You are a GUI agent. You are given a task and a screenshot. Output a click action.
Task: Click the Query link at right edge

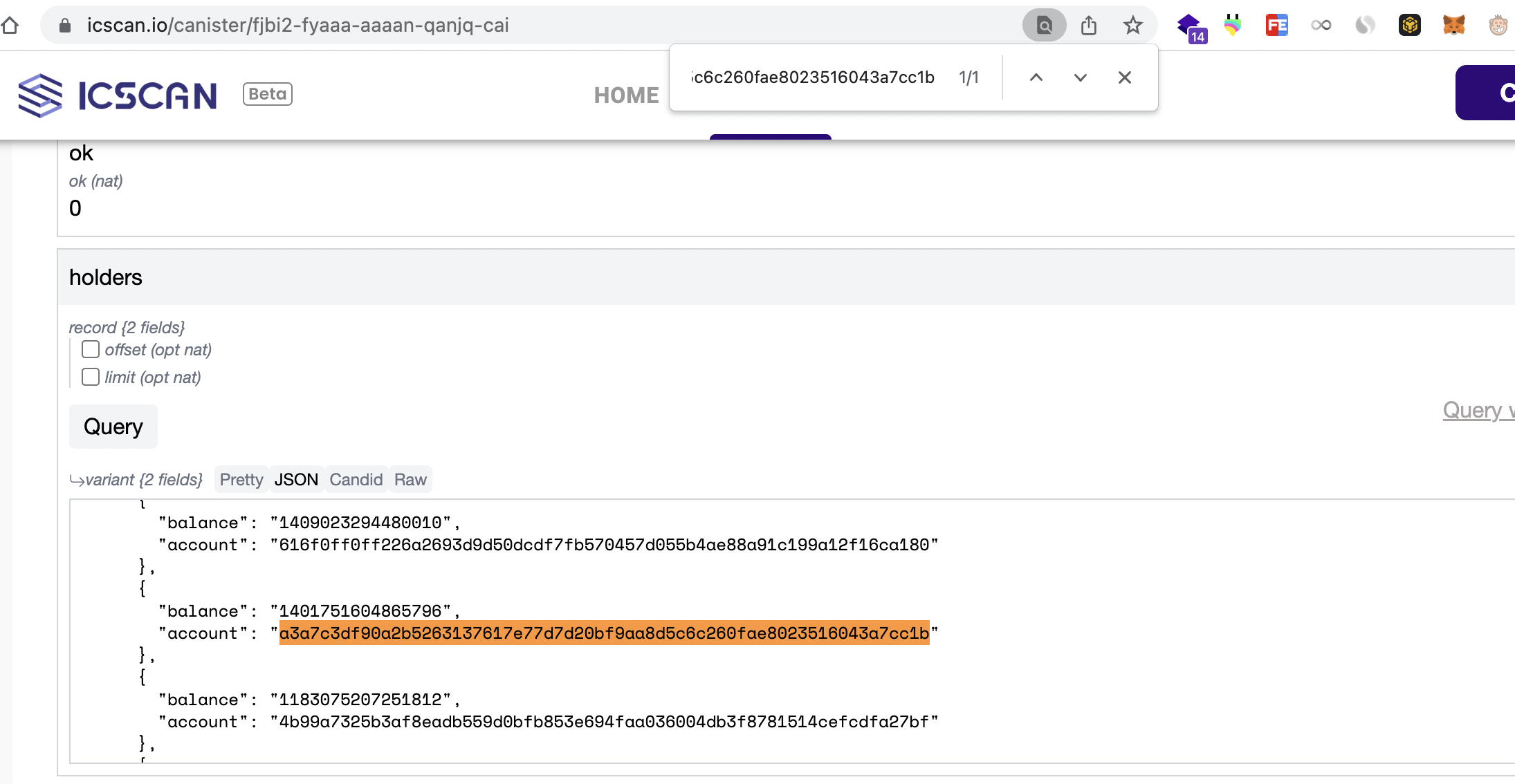coord(1479,411)
